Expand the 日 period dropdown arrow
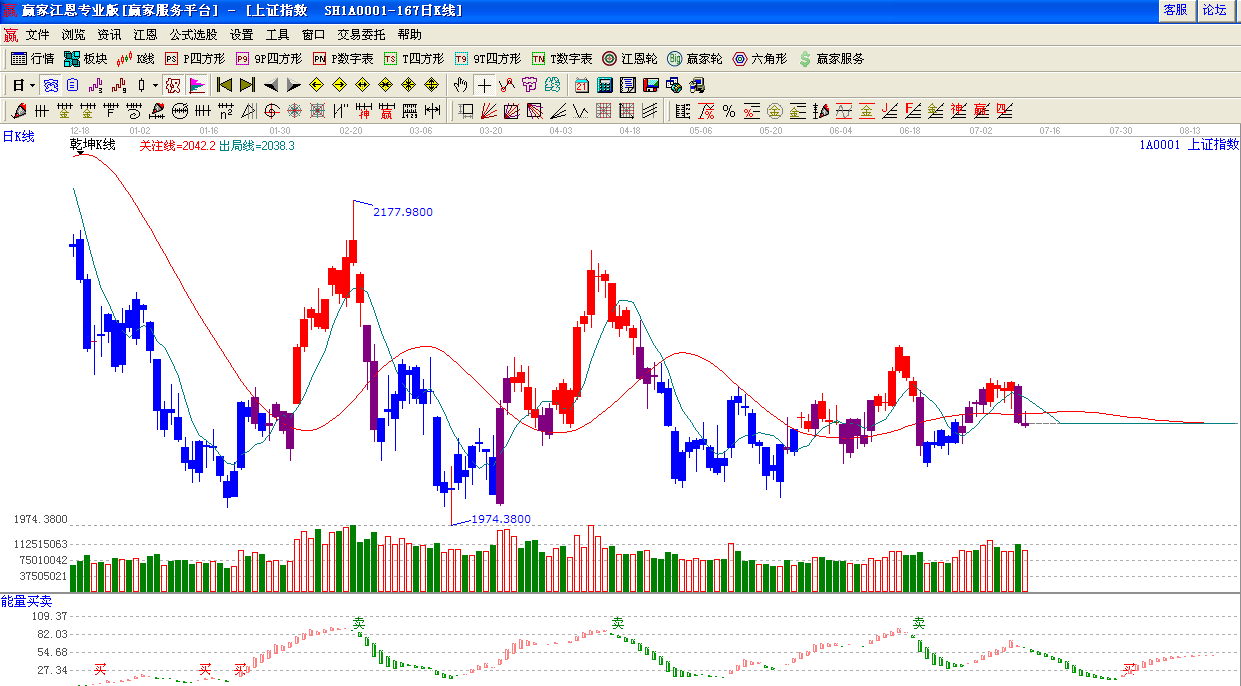 (x=32, y=85)
